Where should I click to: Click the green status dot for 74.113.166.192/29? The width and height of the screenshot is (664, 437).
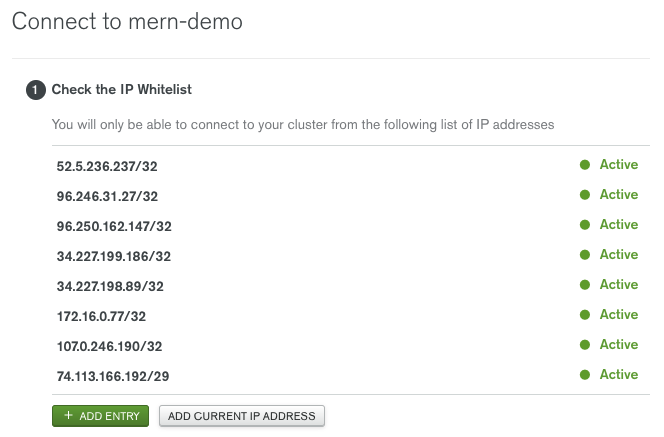[x=585, y=375]
